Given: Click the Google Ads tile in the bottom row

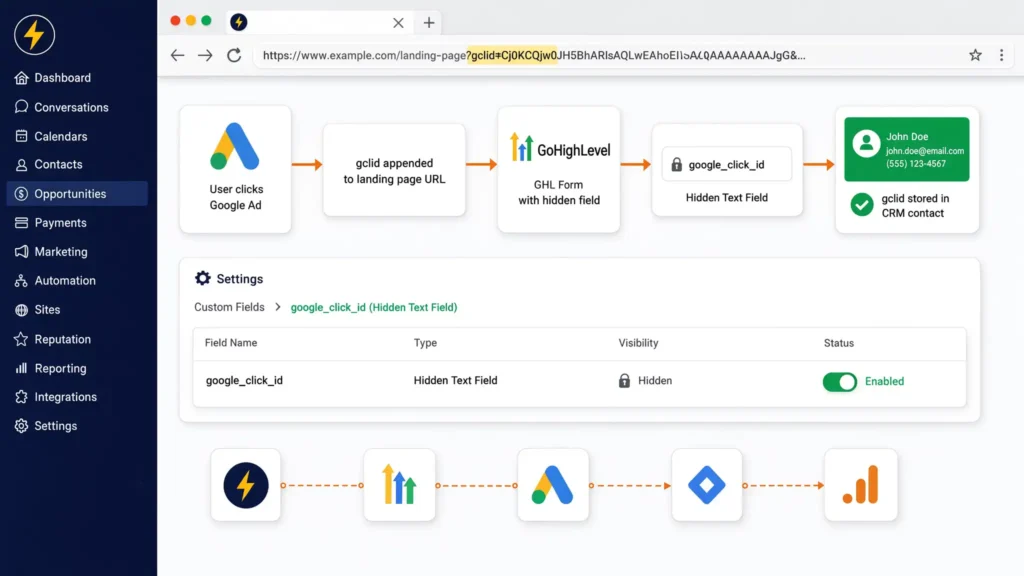Looking at the screenshot, I should pos(553,485).
